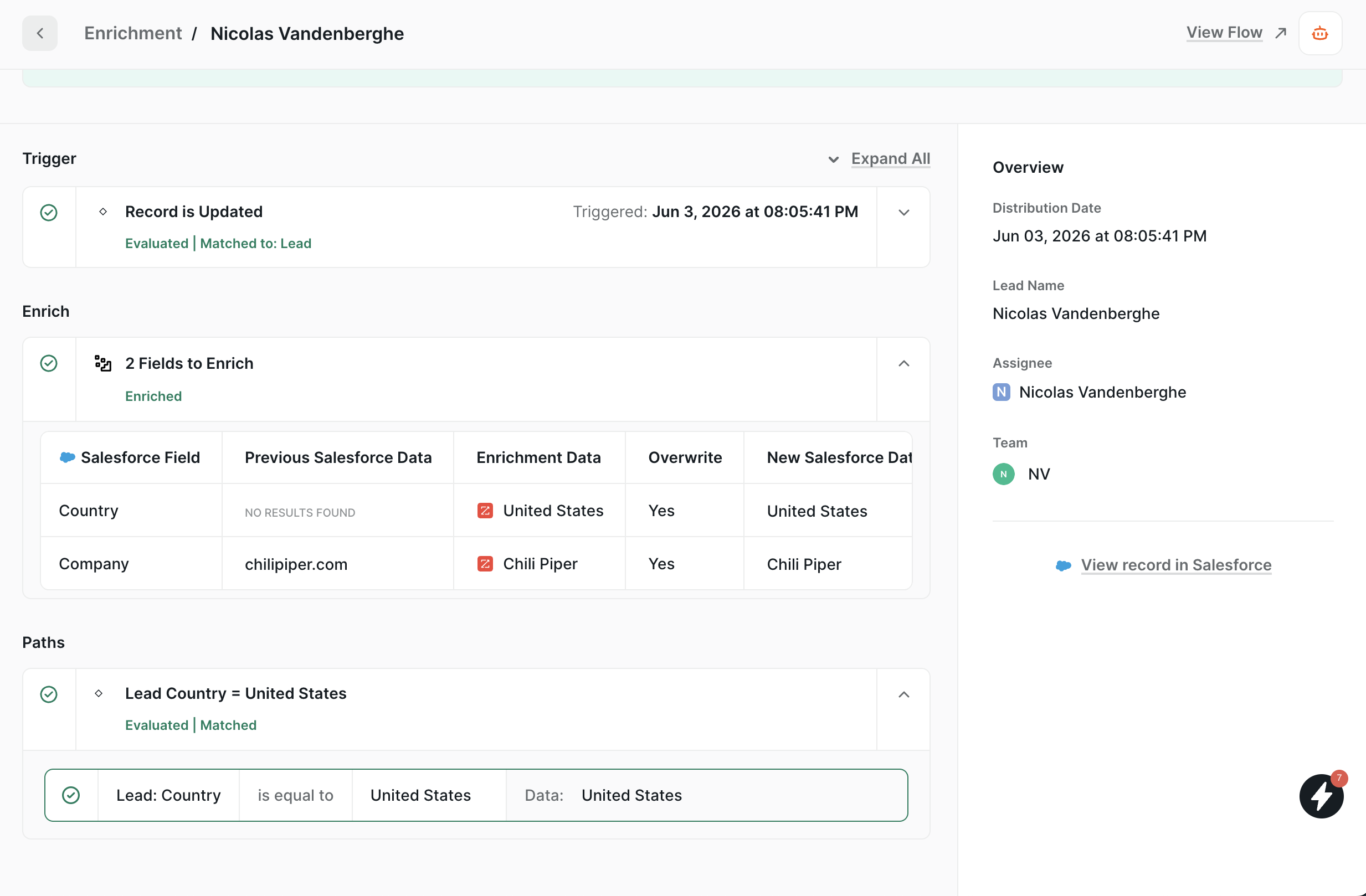Screen dimensions: 1366x896
Task: Click the 2 Fields to Enrich check icon
Action: 49,364
